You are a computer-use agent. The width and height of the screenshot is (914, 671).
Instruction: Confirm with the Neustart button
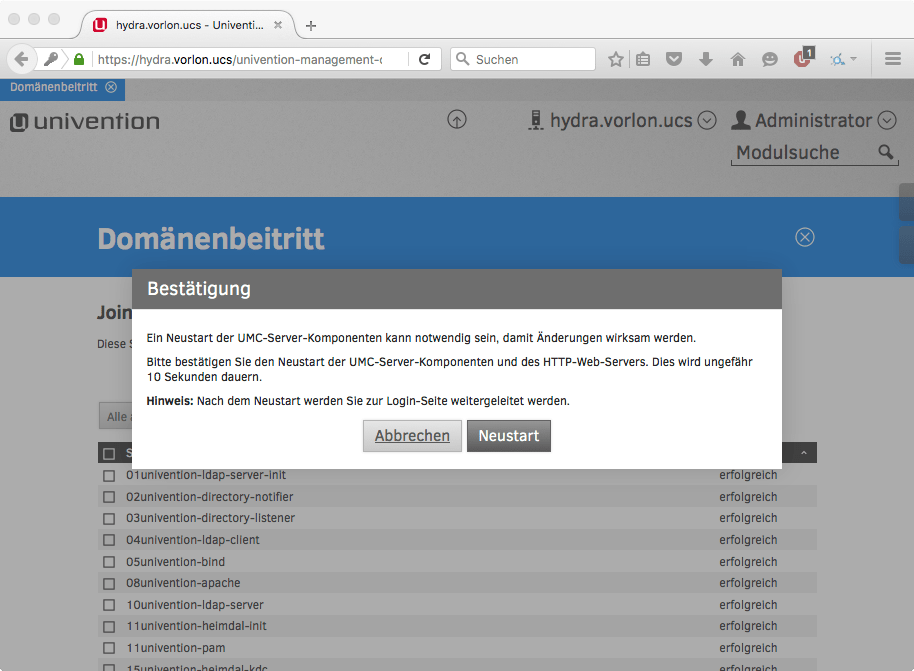click(x=508, y=436)
